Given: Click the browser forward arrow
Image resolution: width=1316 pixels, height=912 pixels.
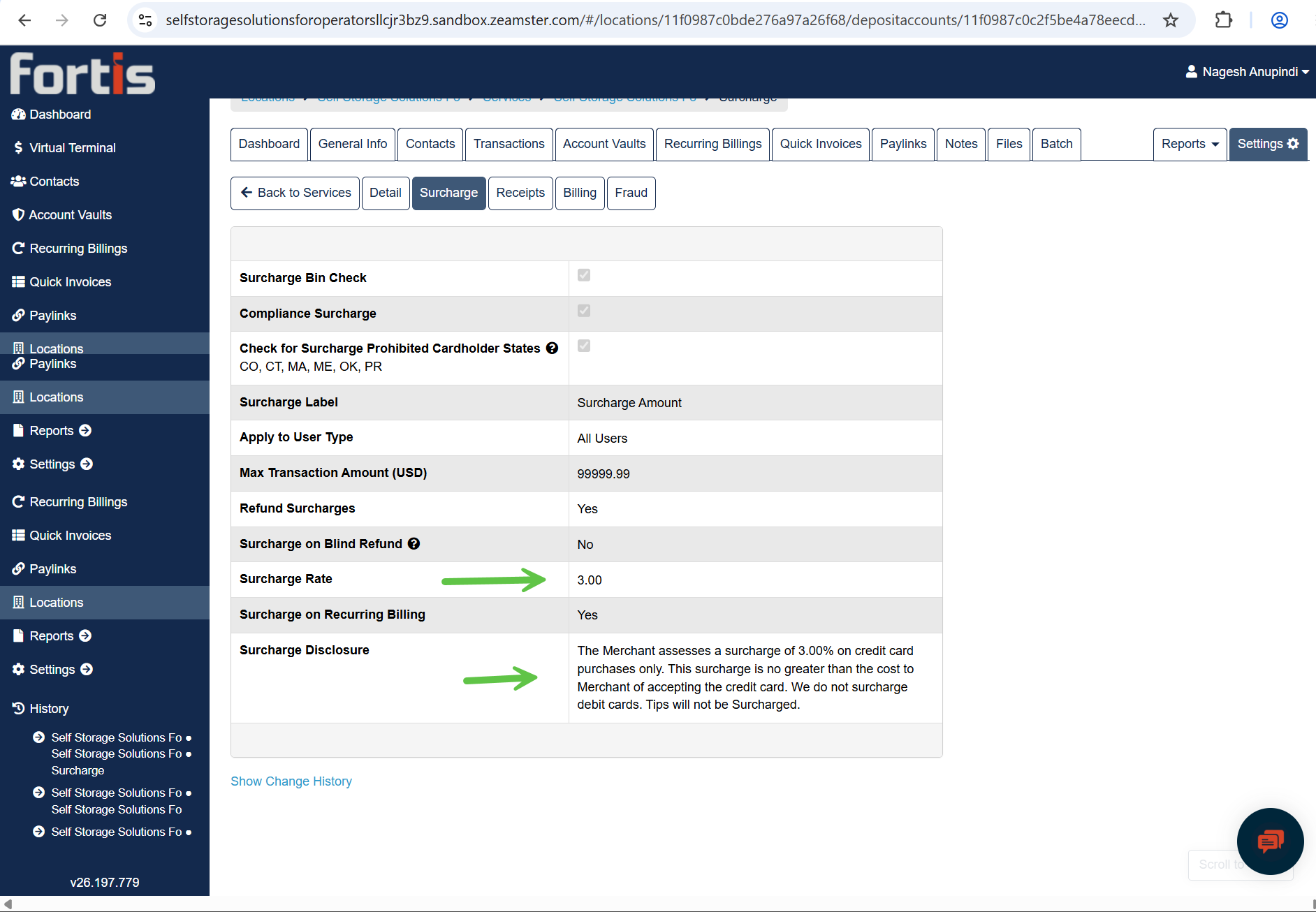Looking at the screenshot, I should click(x=62, y=20).
